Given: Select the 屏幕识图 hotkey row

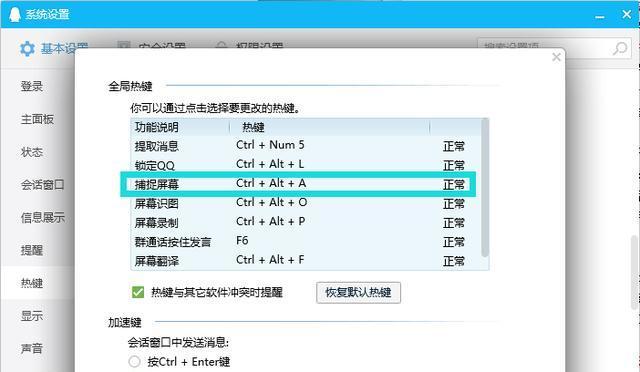Looking at the screenshot, I should [306, 203].
